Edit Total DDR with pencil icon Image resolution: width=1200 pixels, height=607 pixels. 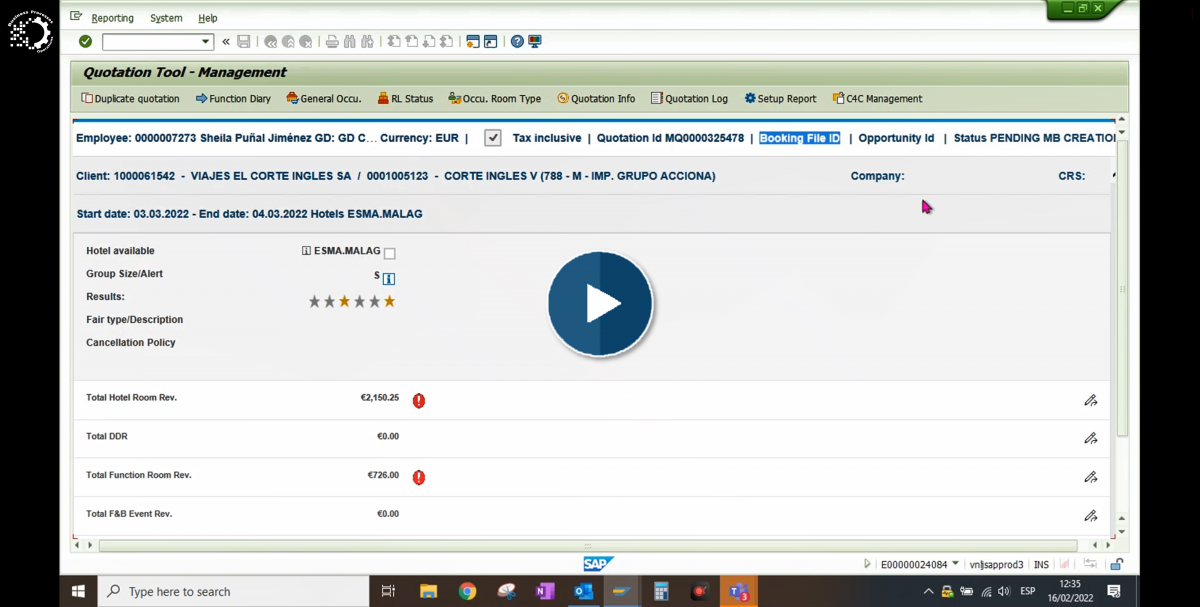(1091, 438)
